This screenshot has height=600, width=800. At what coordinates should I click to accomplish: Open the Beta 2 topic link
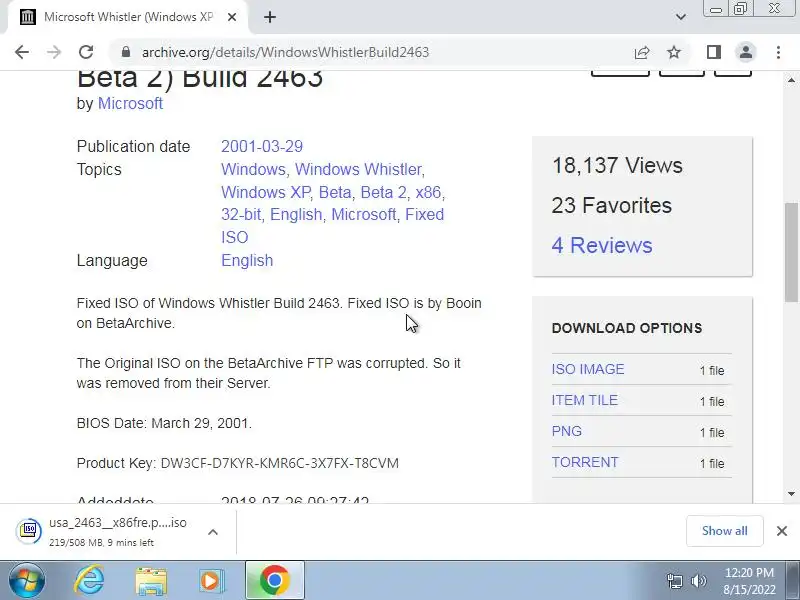click(x=383, y=192)
